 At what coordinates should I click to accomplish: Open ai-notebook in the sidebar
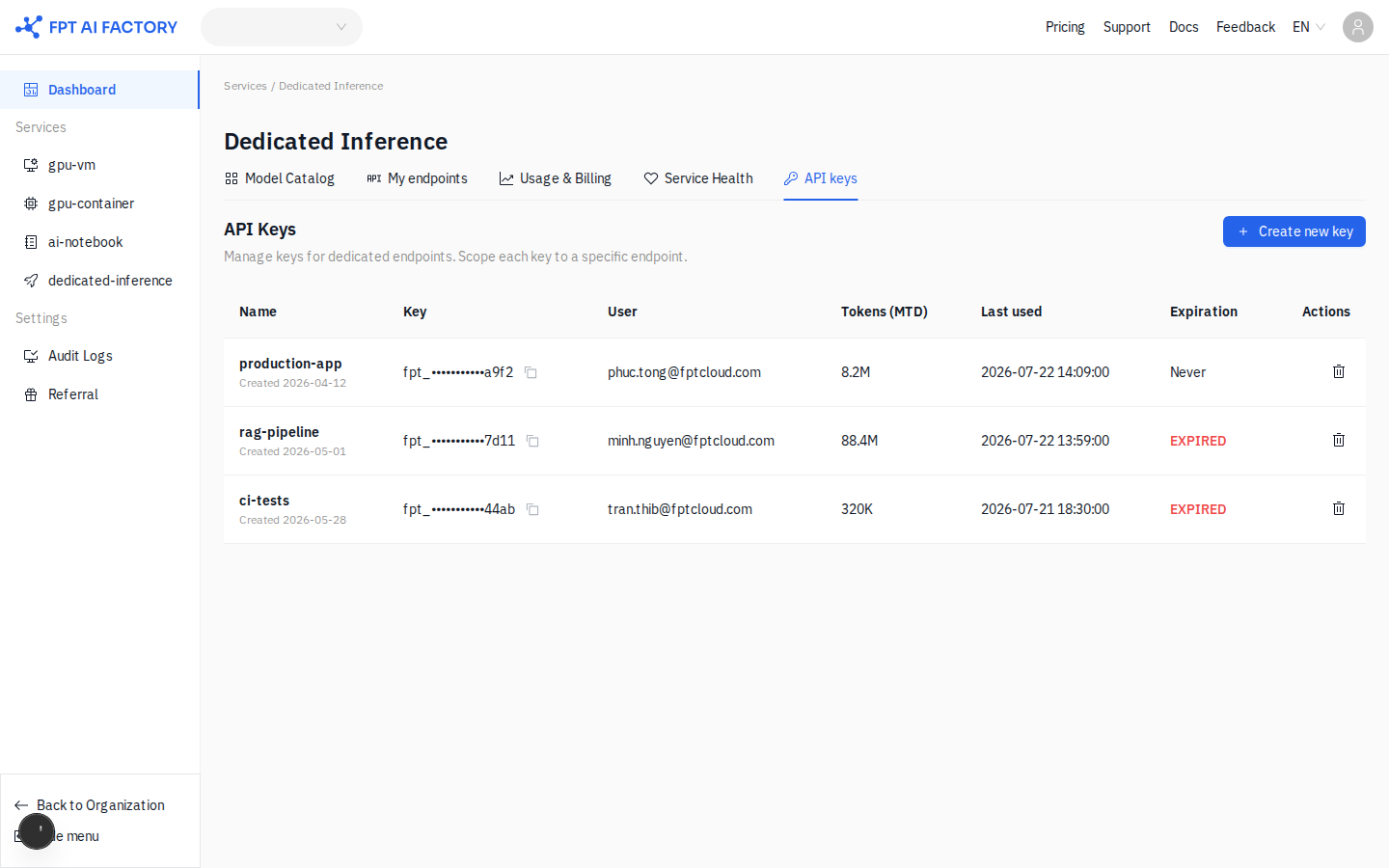99,242
